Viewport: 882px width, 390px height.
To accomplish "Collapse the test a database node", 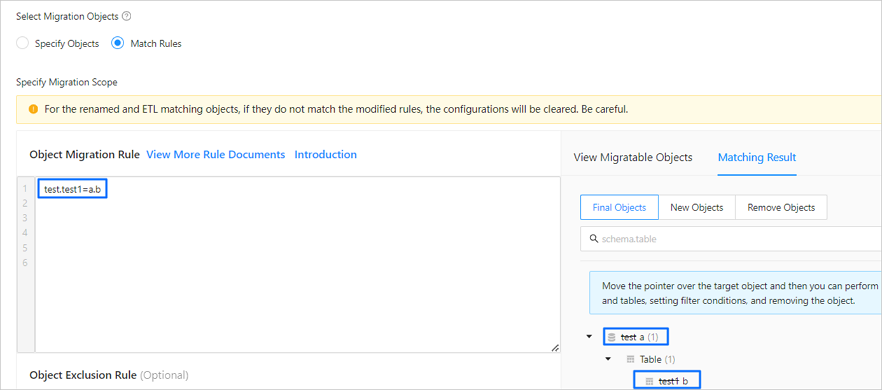I will coord(589,337).
